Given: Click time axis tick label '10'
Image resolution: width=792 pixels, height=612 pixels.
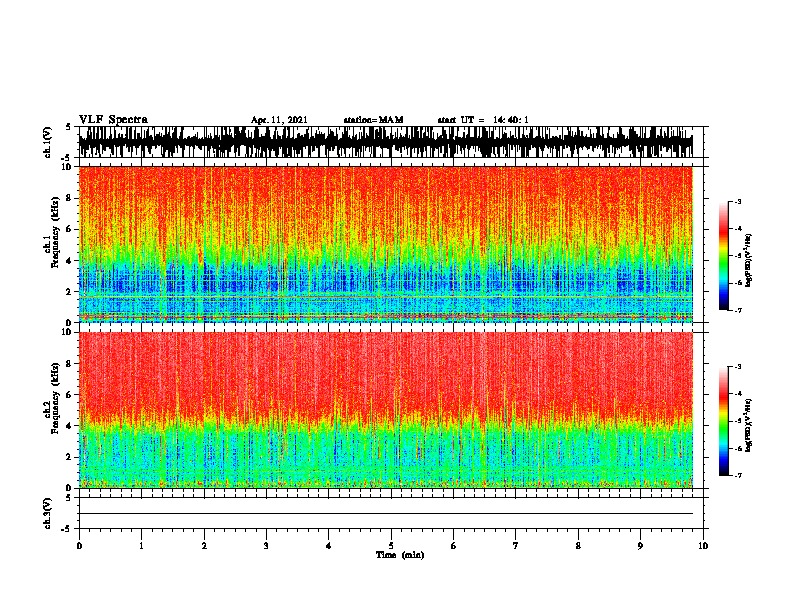Looking at the screenshot, I should [703, 546].
